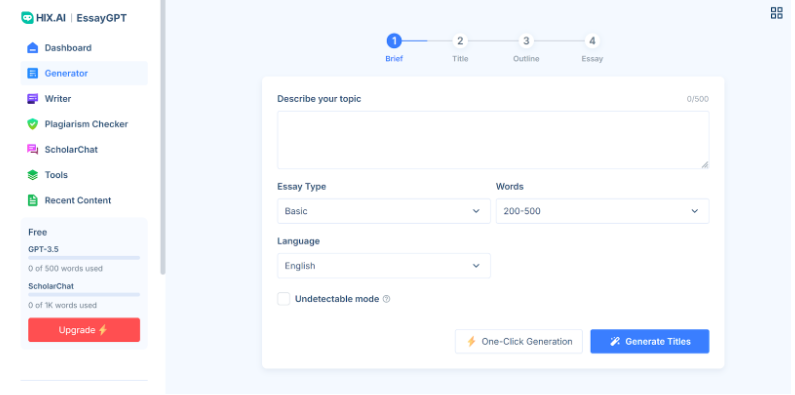Open the Words dropdown set to 200-500

click(602, 211)
